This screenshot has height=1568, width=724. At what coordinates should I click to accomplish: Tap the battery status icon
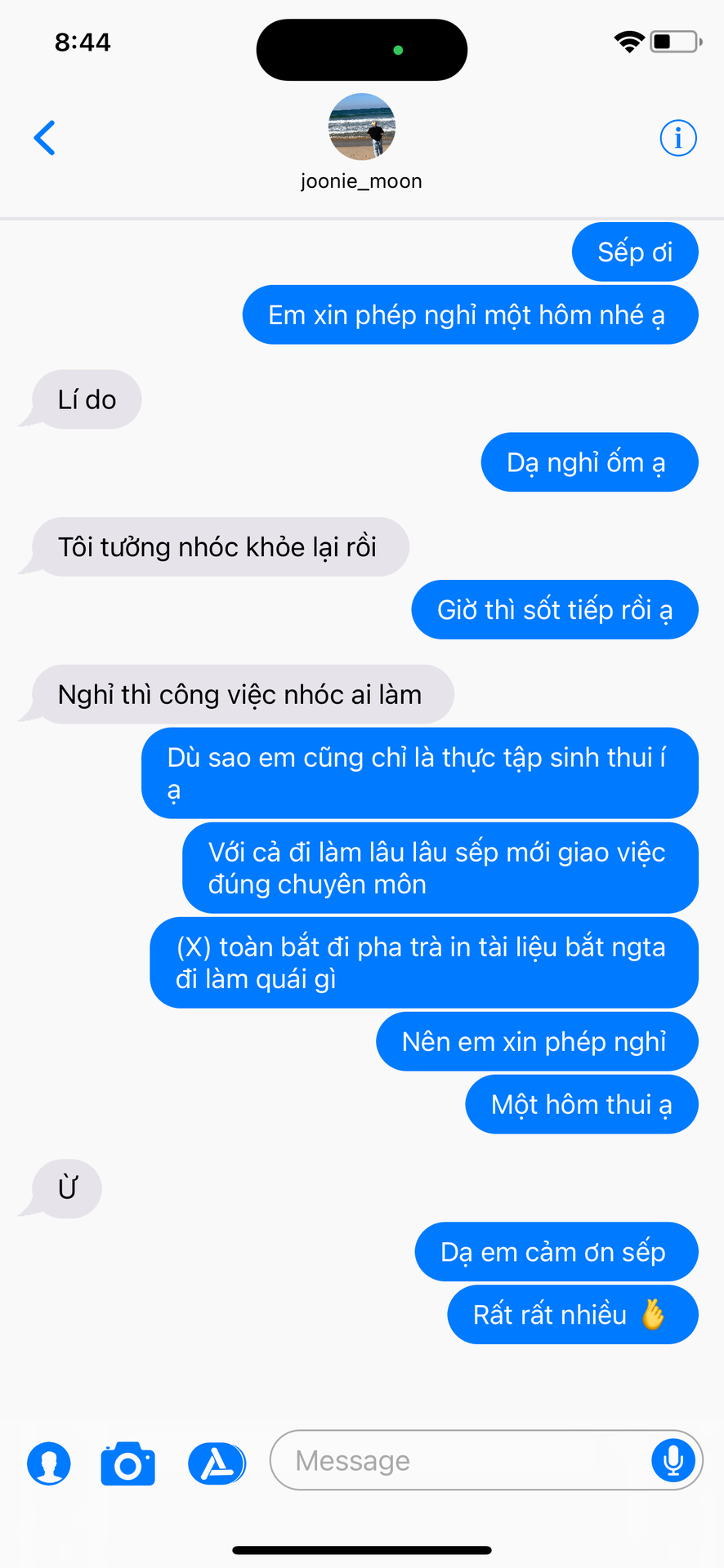[676, 41]
